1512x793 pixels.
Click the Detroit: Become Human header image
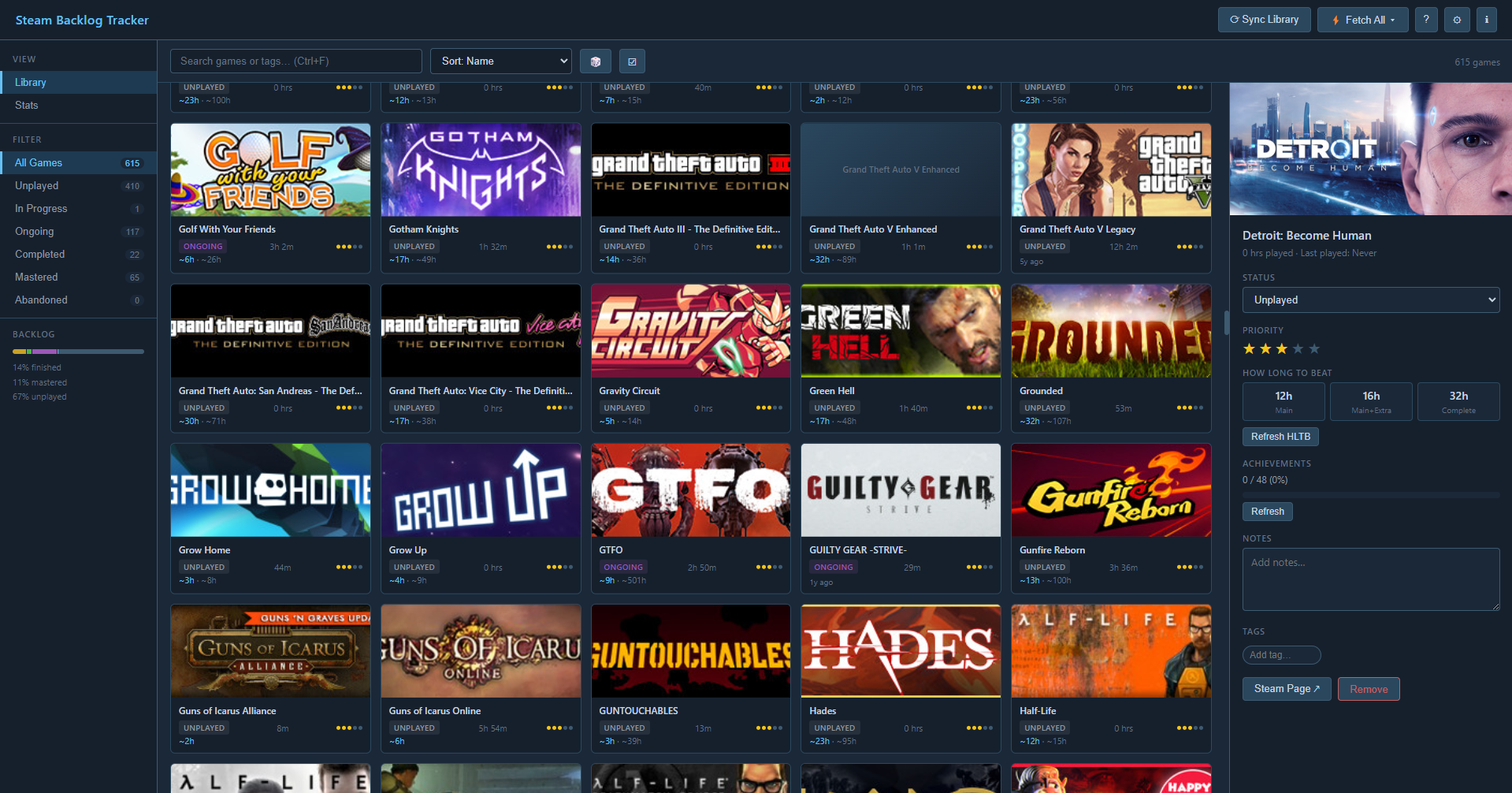1371,149
